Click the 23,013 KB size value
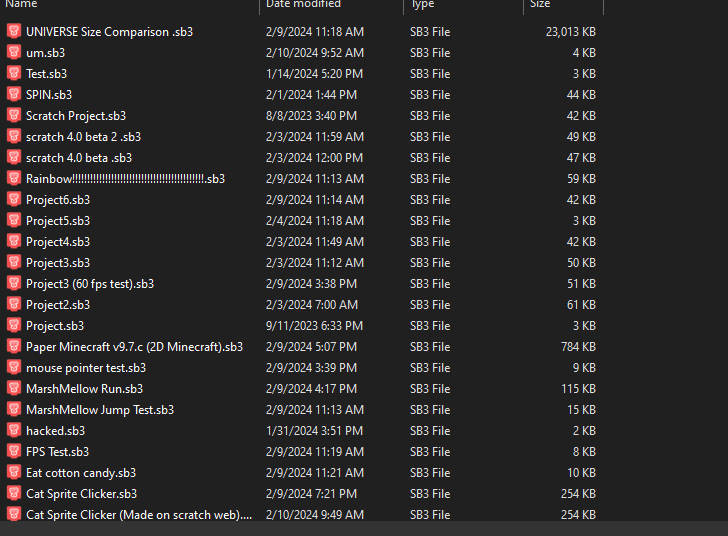Screen dimensions: 728x536 click(571, 32)
